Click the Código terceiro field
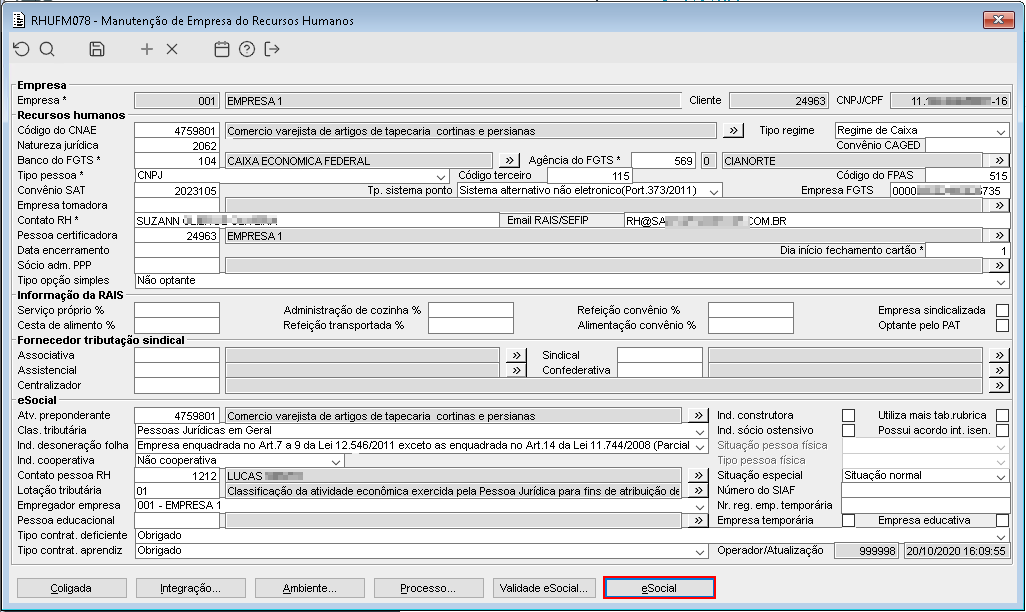 [590, 175]
